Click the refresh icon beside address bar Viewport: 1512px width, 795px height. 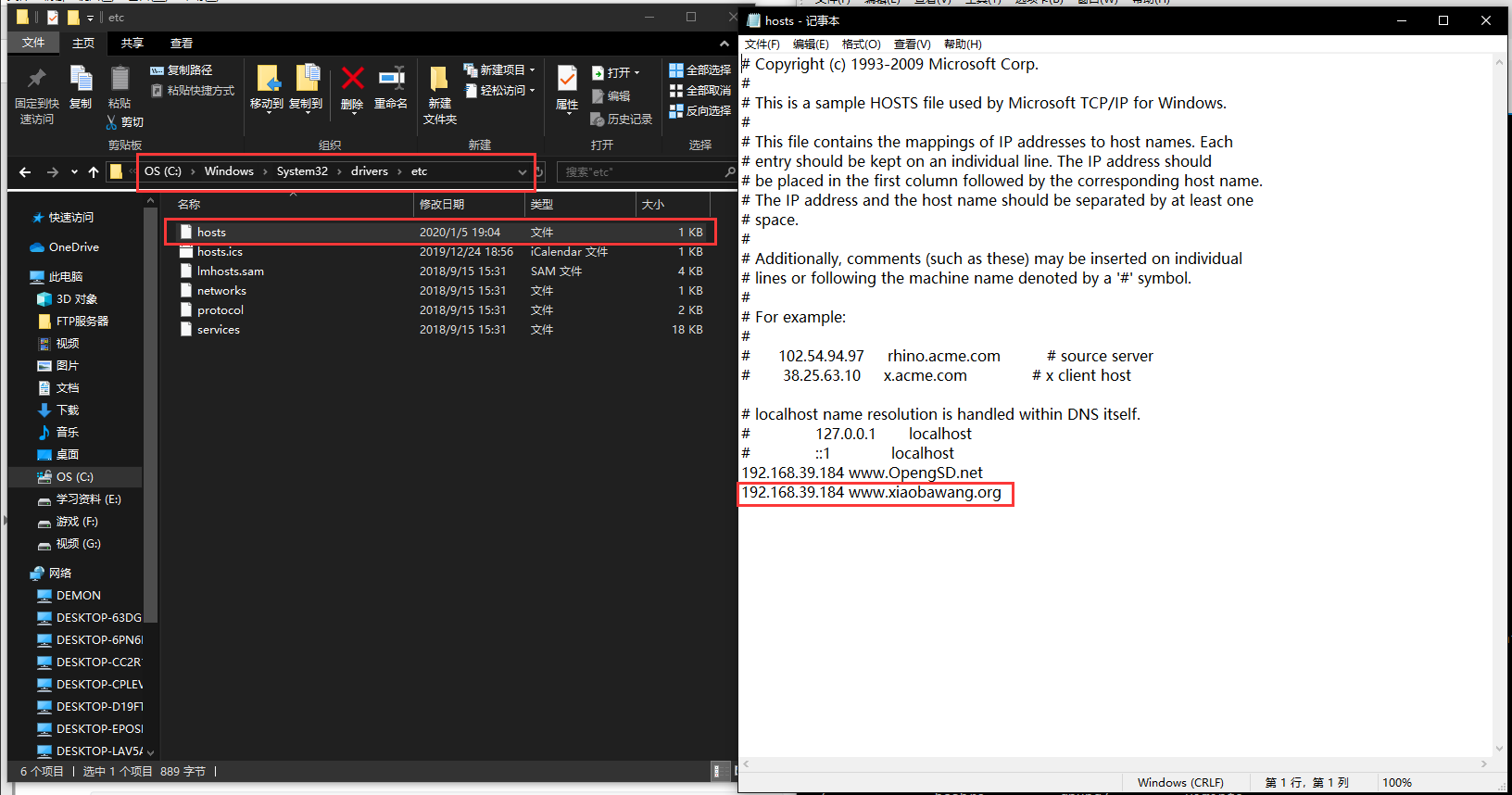tap(539, 172)
